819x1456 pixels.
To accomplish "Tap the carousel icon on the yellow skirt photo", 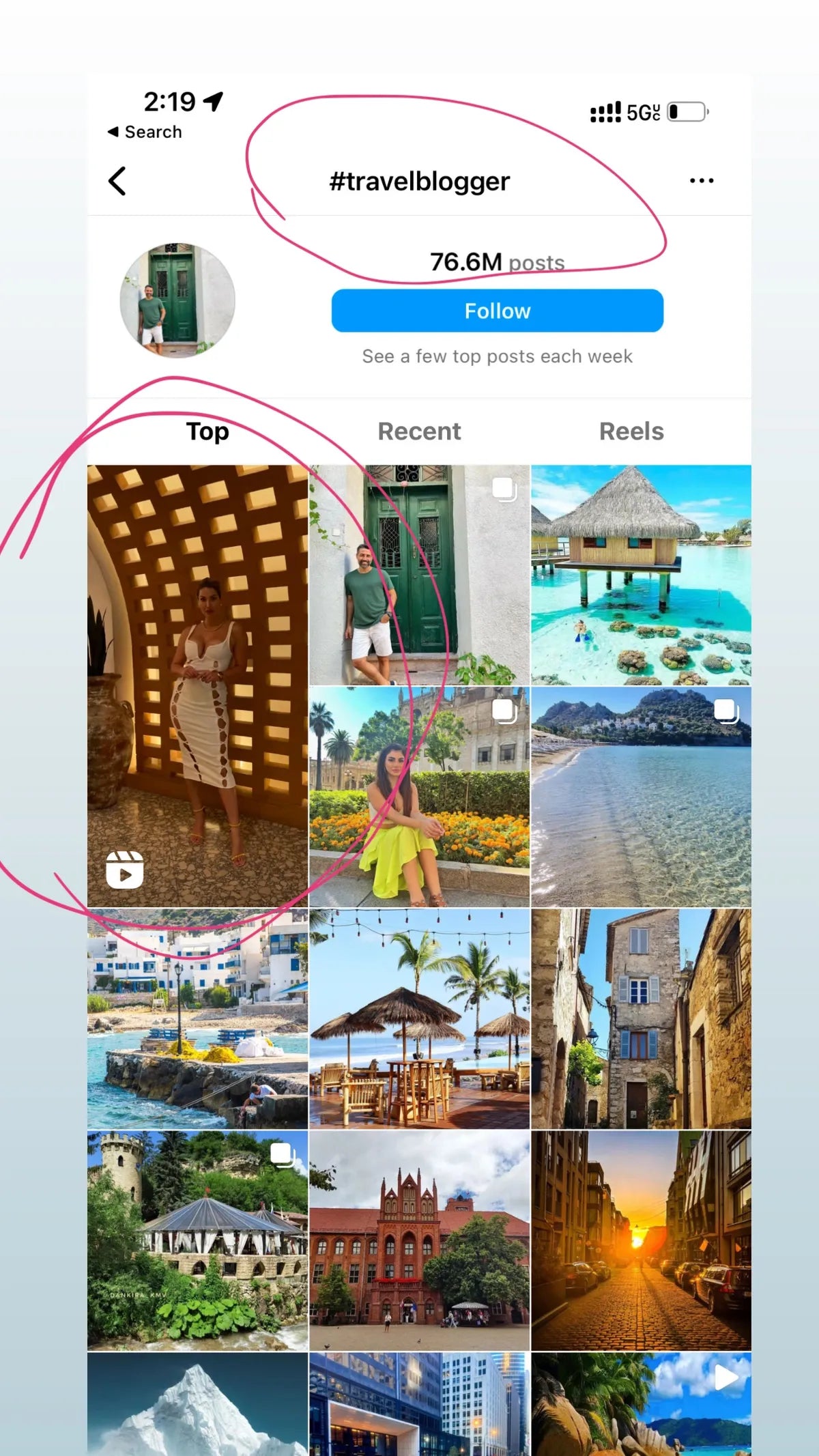I will click(504, 711).
